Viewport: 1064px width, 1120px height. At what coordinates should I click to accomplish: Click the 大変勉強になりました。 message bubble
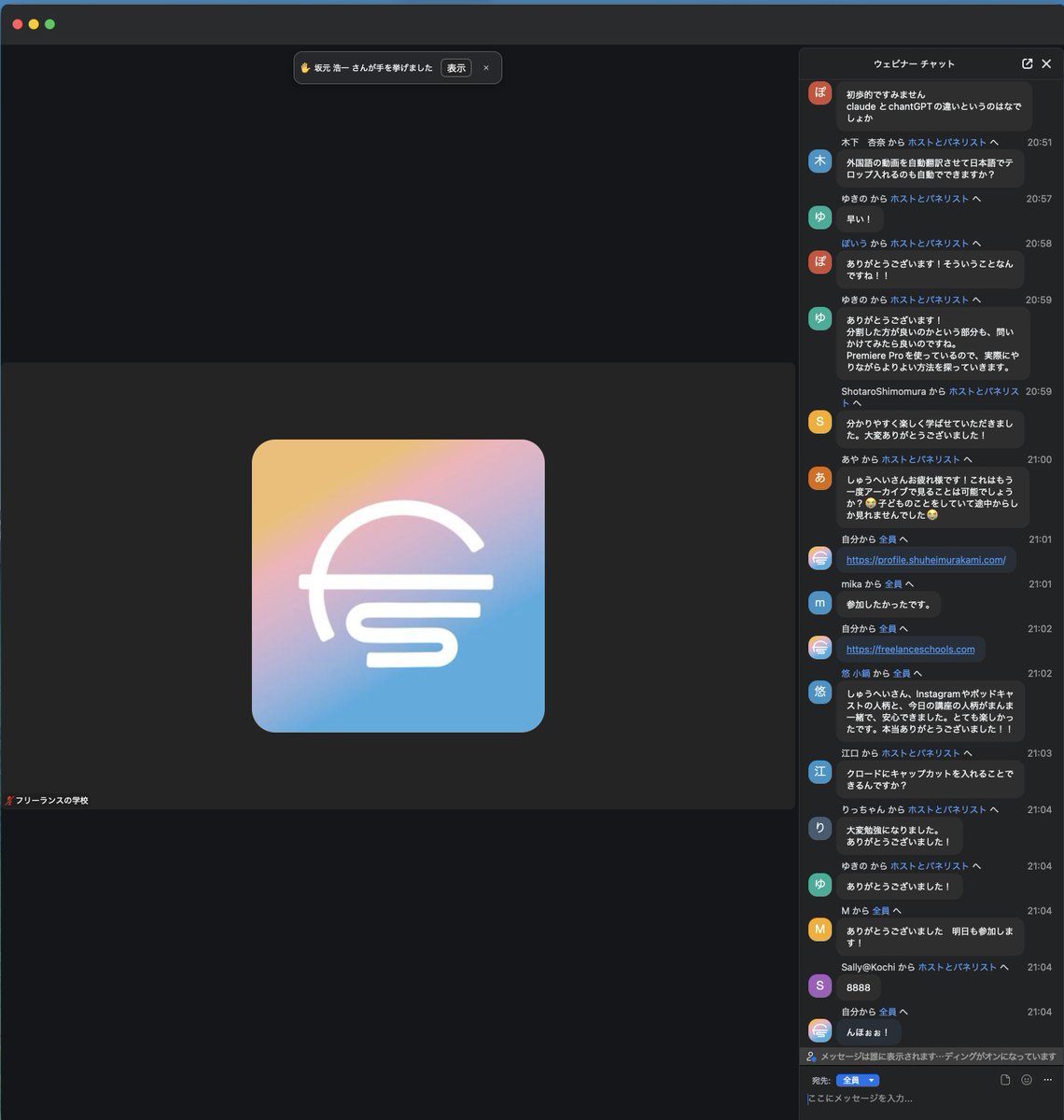(x=899, y=836)
